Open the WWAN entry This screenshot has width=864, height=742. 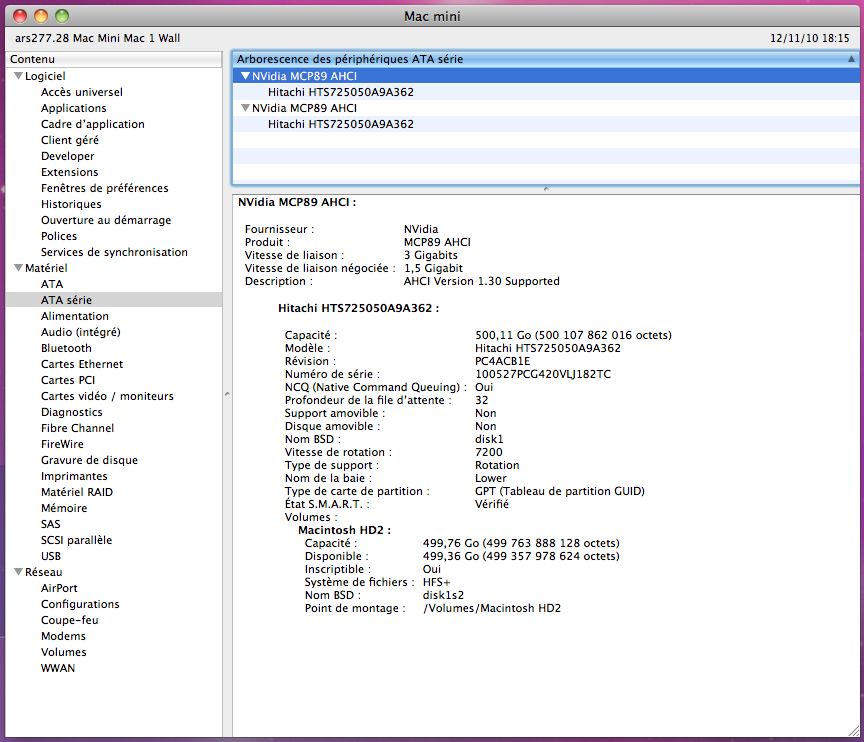(x=58, y=668)
